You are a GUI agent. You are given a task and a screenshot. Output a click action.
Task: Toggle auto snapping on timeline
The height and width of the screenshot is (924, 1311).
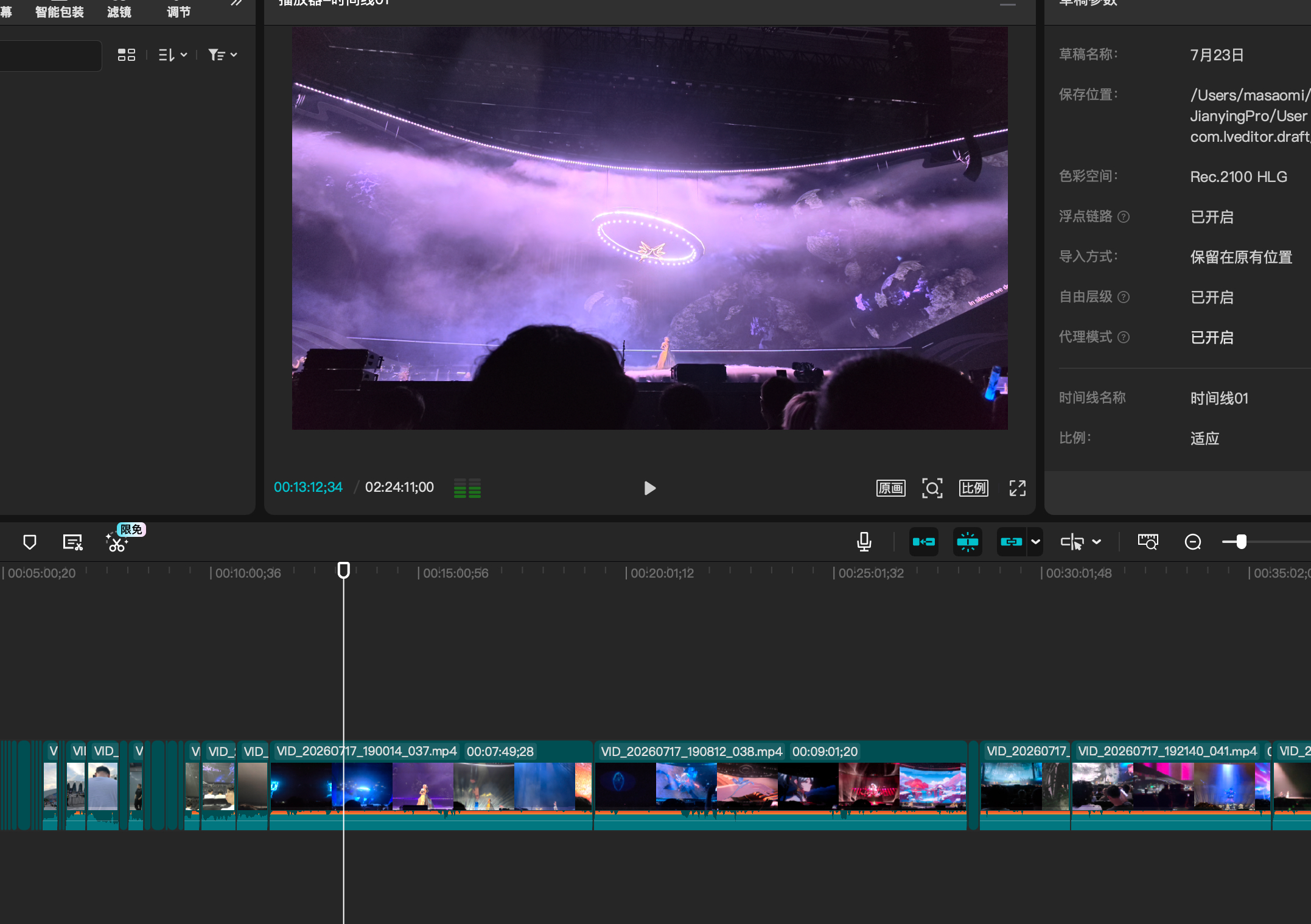pyautogui.click(x=967, y=542)
